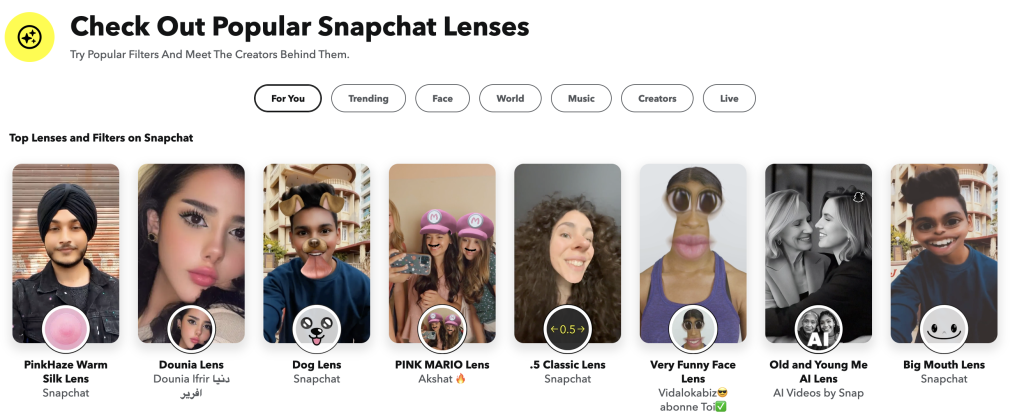1024x418 pixels.
Task: Select the Dounia Lens round avatar icon
Action: pyautogui.click(x=191, y=329)
